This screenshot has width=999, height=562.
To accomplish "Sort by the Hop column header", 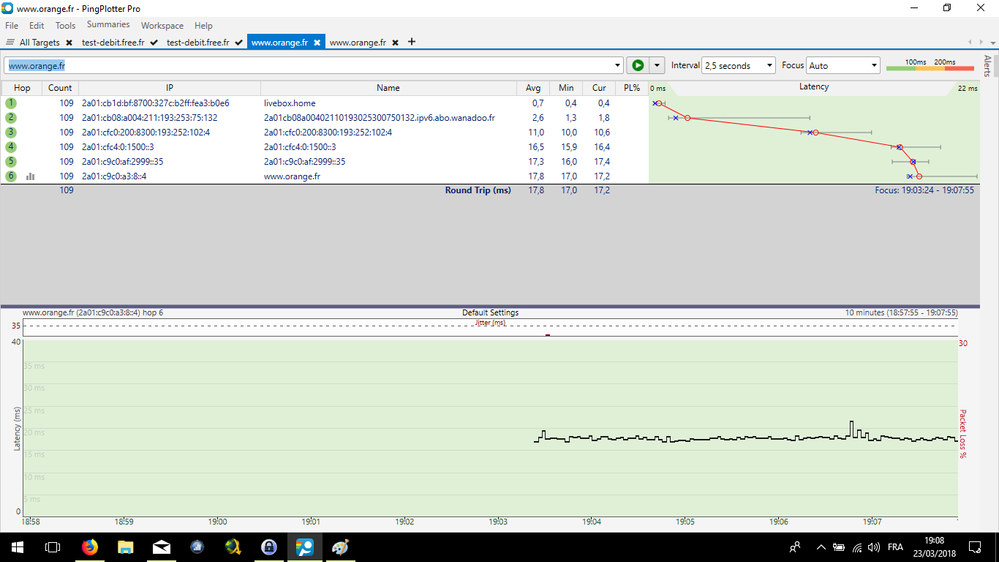I will point(22,88).
